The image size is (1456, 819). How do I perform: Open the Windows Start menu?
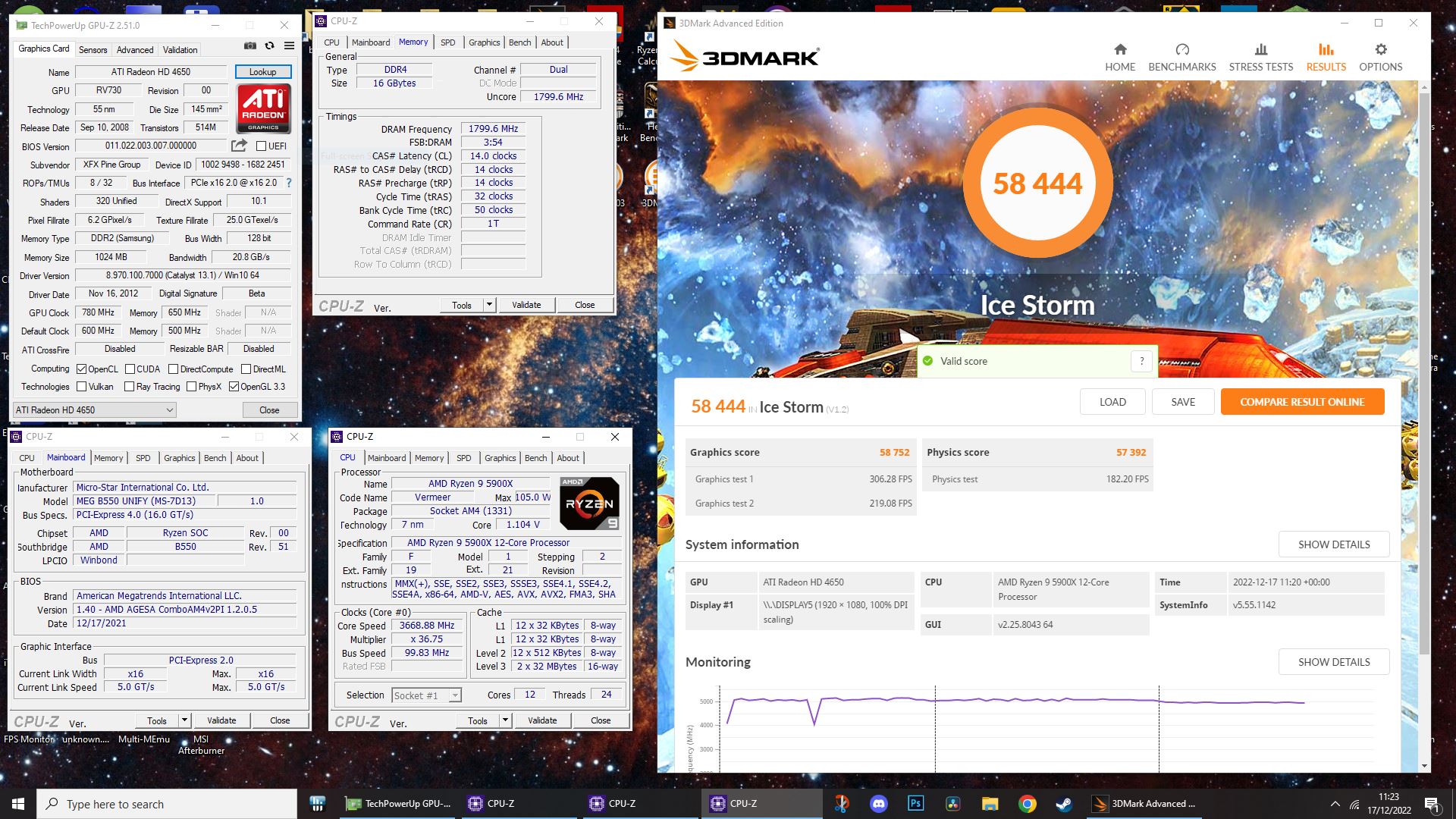[18, 804]
